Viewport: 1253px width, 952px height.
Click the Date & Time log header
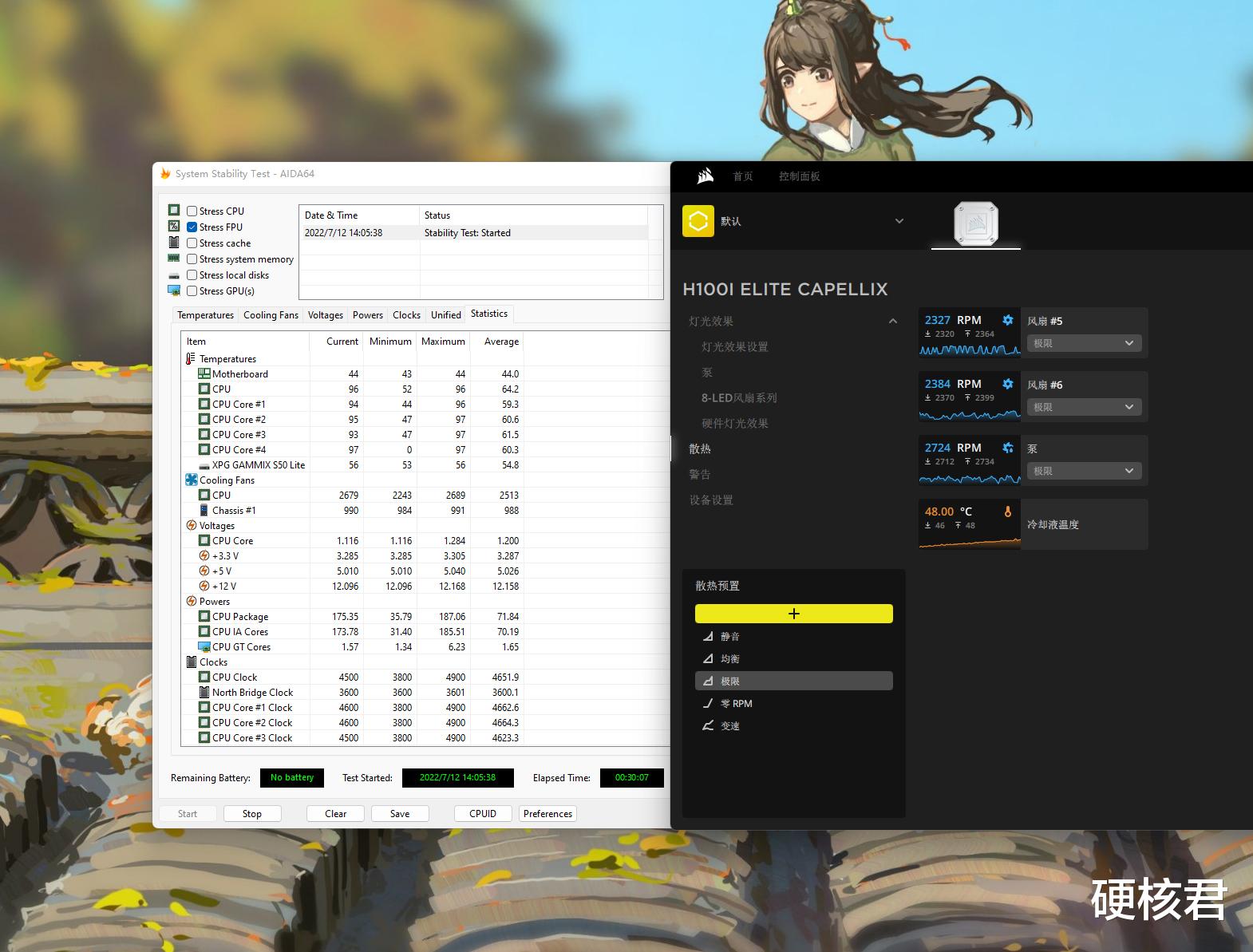click(359, 215)
